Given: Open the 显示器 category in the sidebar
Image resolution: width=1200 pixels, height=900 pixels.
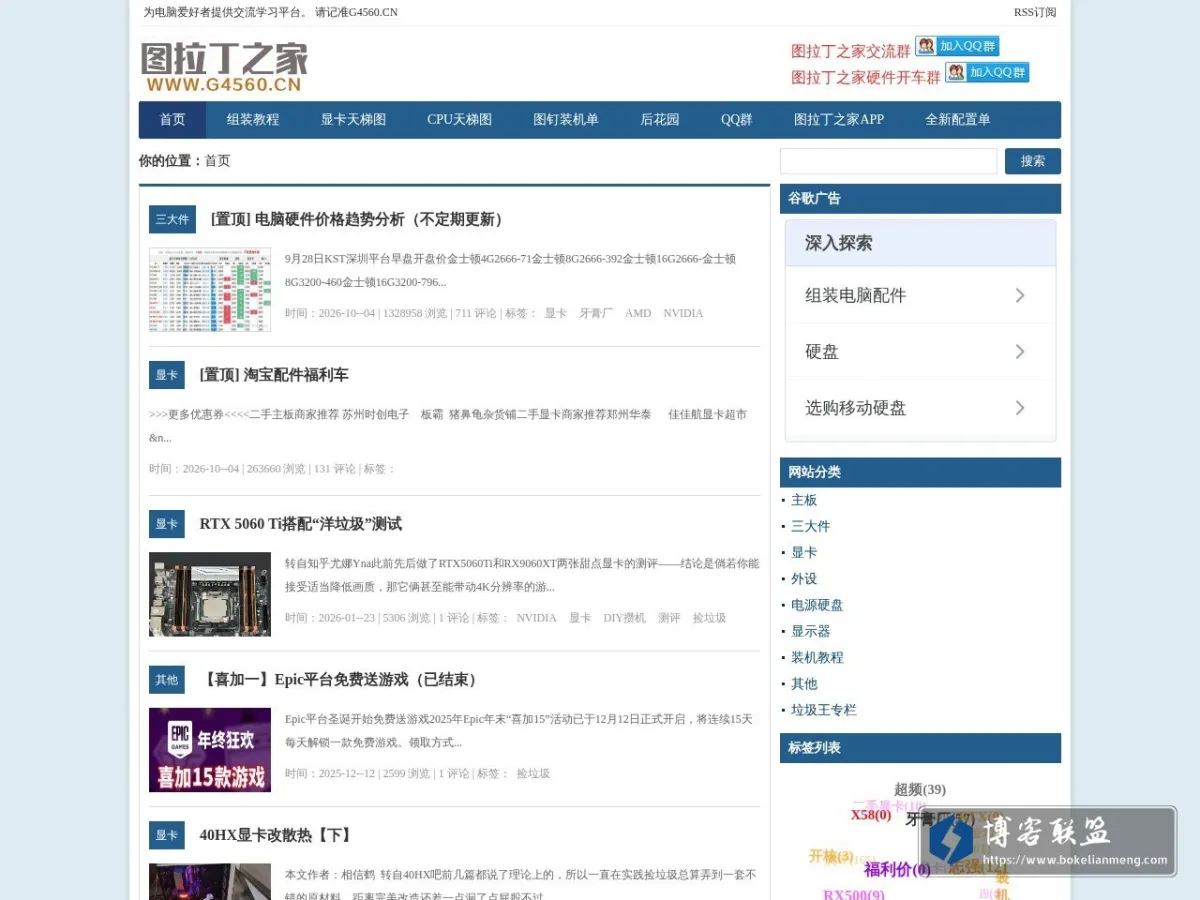Looking at the screenshot, I should (x=811, y=631).
